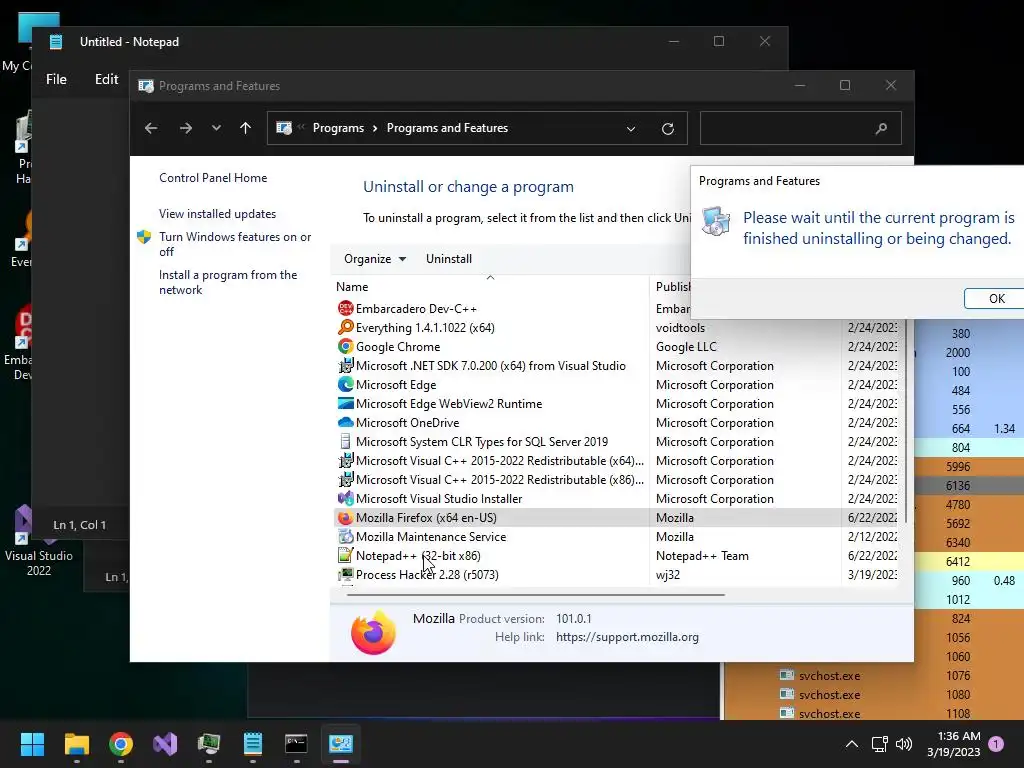Image resolution: width=1024 pixels, height=768 pixels.
Task: Click the Notepad++ icon in the program list
Action: pos(345,555)
